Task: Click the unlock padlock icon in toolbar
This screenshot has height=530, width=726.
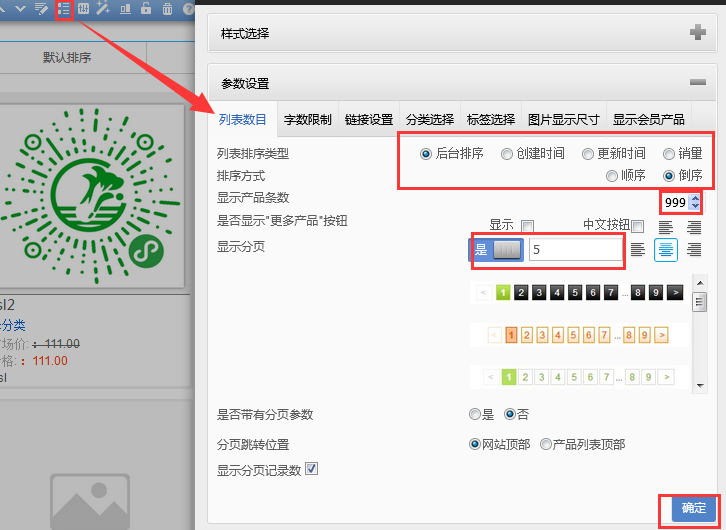Action: 146,9
